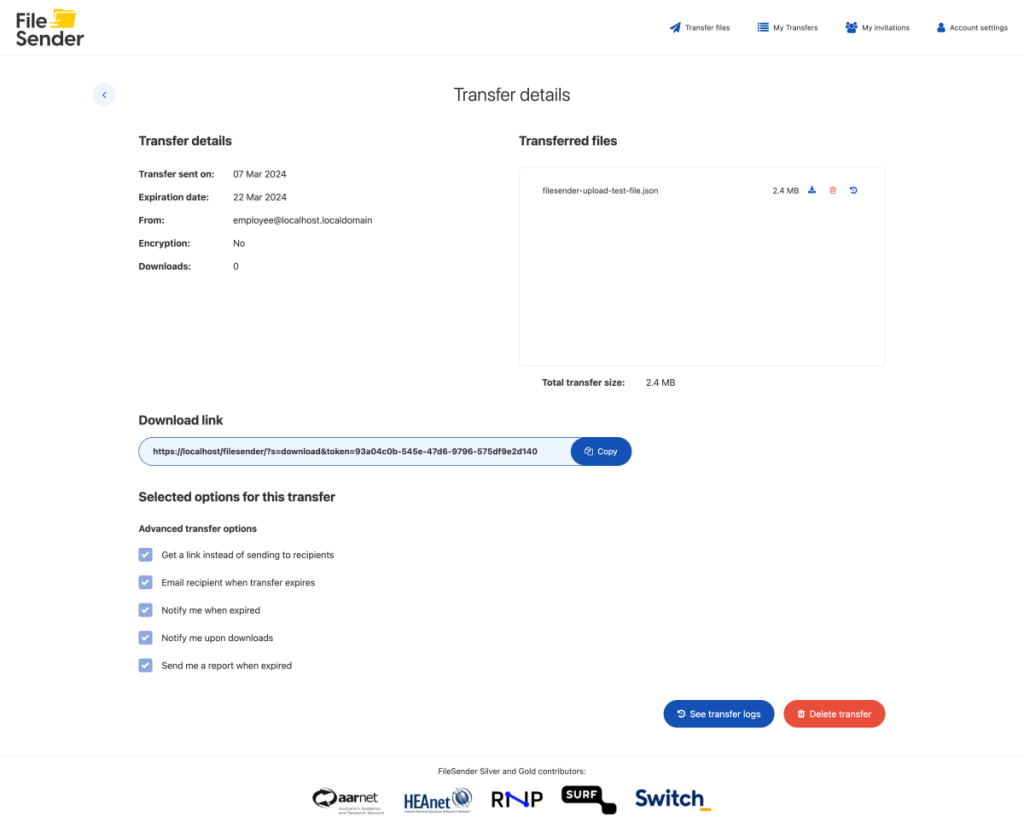This screenshot has width=1024, height=828.
Task: Click the red trash icon next to the file
Action: coord(832,190)
